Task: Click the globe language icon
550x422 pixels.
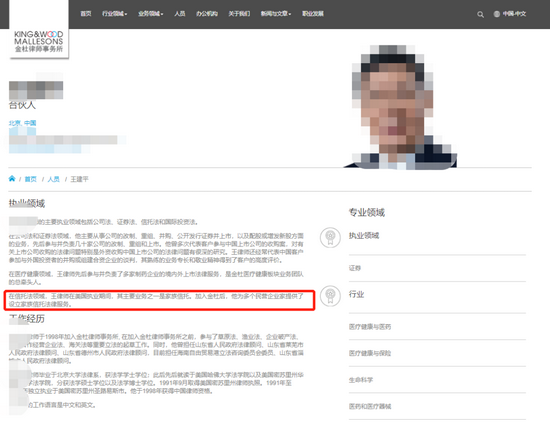Action: click(x=497, y=14)
